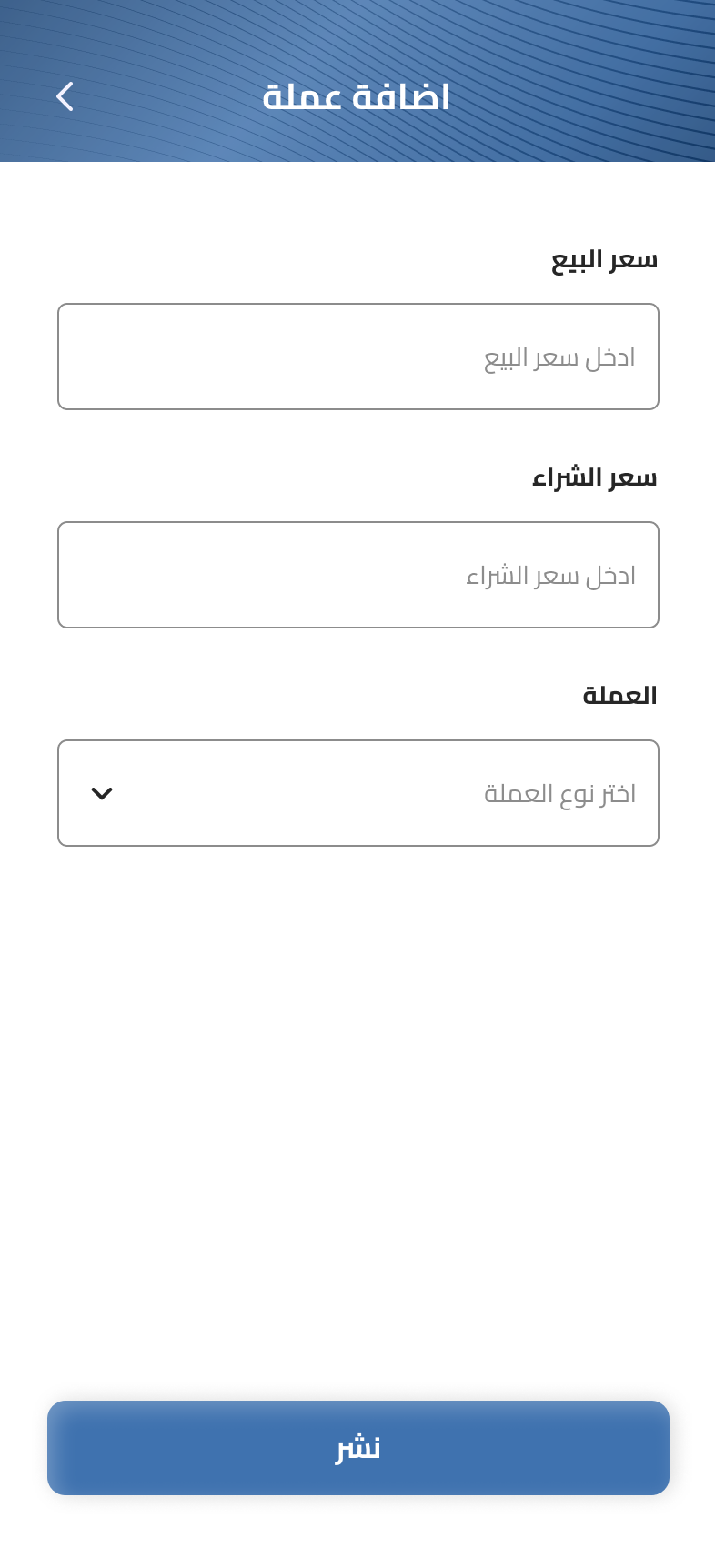Tap the back arrow in the header
Image resolution: width=715 pixels, height=1568 pixels.
65,96
